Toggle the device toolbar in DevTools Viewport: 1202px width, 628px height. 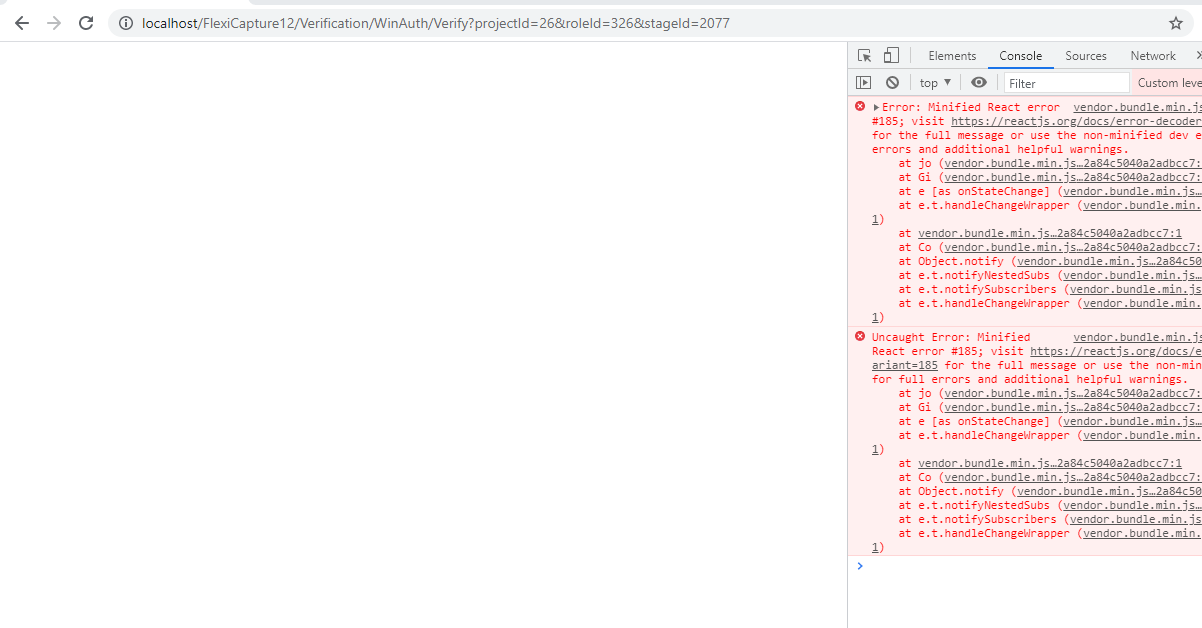[891, 56]
